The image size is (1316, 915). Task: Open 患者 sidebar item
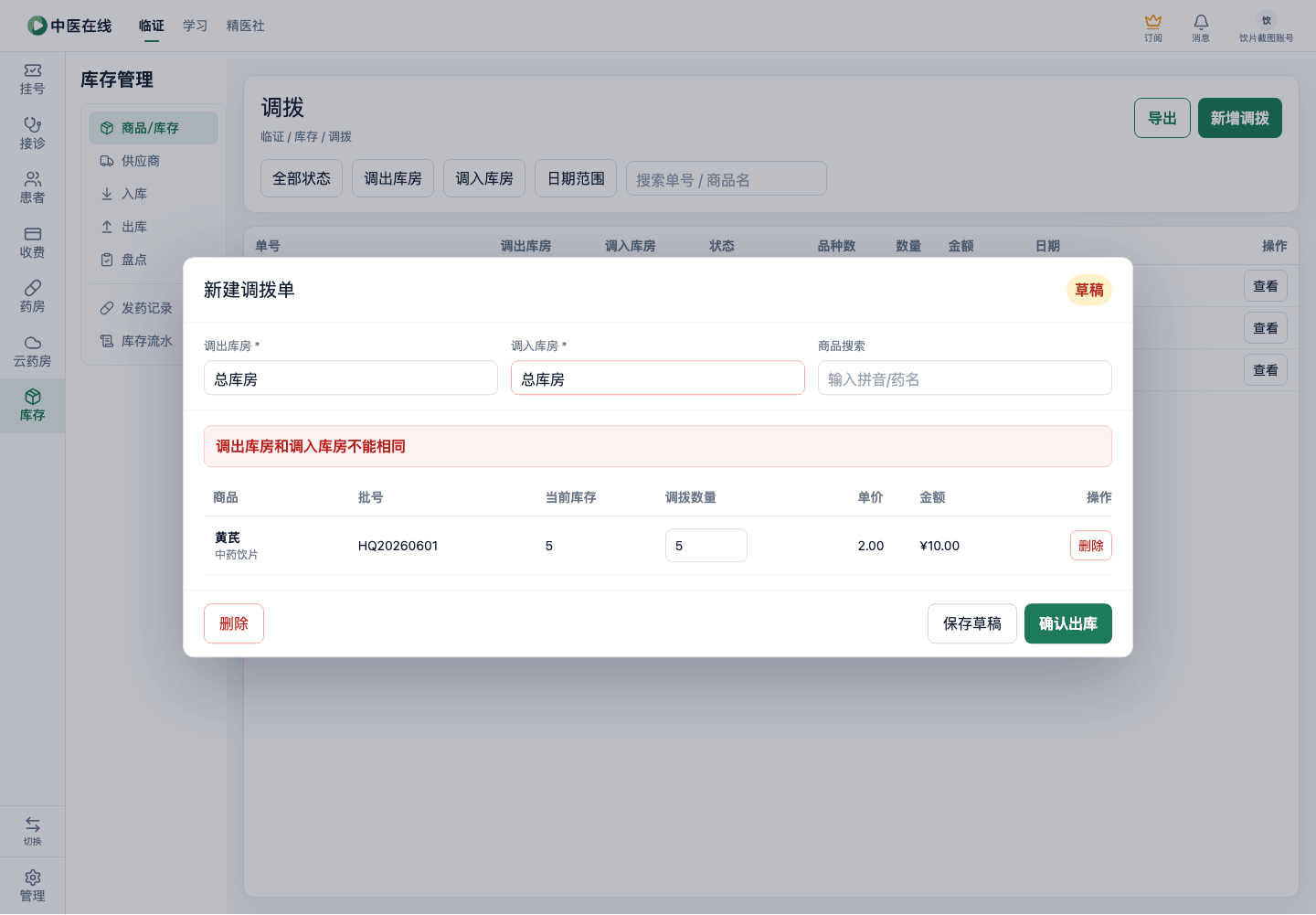point(32,188)
